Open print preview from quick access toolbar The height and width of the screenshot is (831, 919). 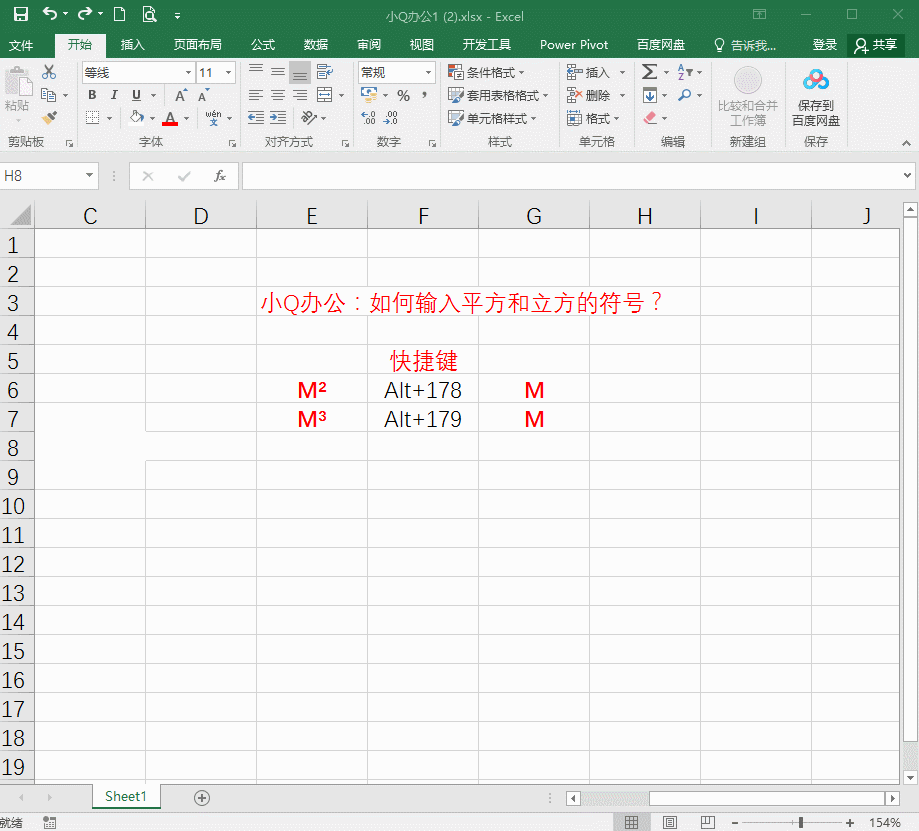(x=149, y=14)
